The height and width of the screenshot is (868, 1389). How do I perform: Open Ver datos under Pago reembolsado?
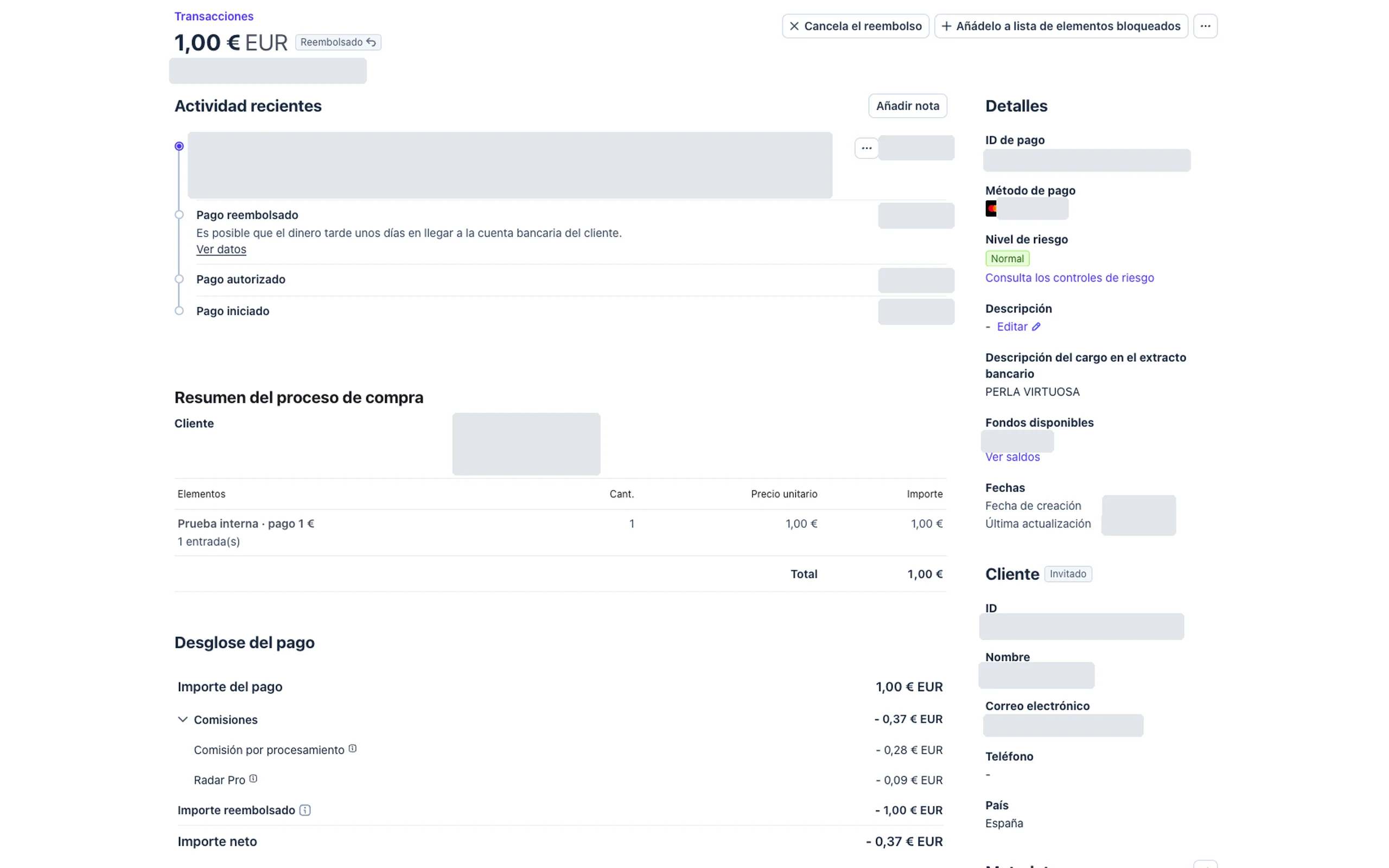221,249
